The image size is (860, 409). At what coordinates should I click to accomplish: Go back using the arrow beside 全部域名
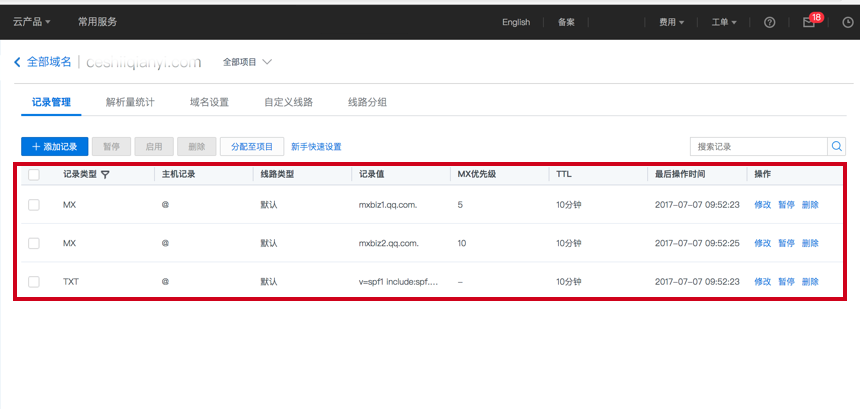tap(17, 62)
